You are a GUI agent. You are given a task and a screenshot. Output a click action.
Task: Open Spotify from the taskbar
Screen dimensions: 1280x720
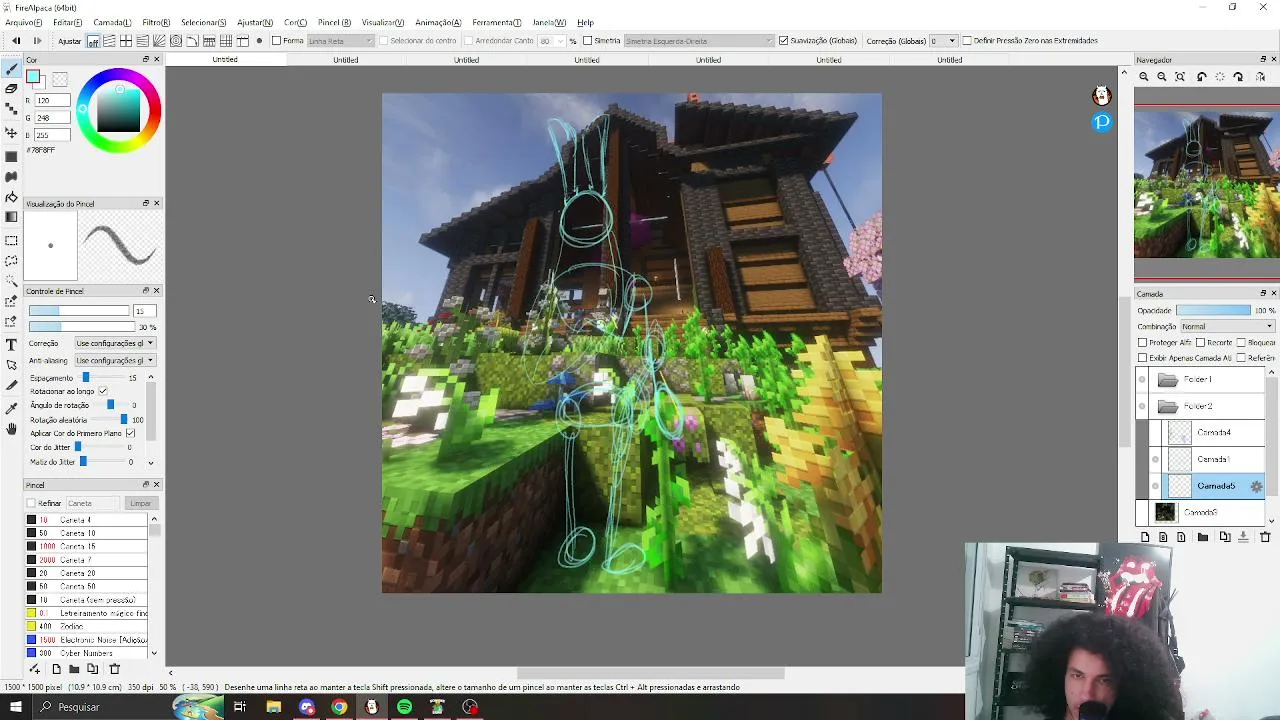[x=404, y=707]
